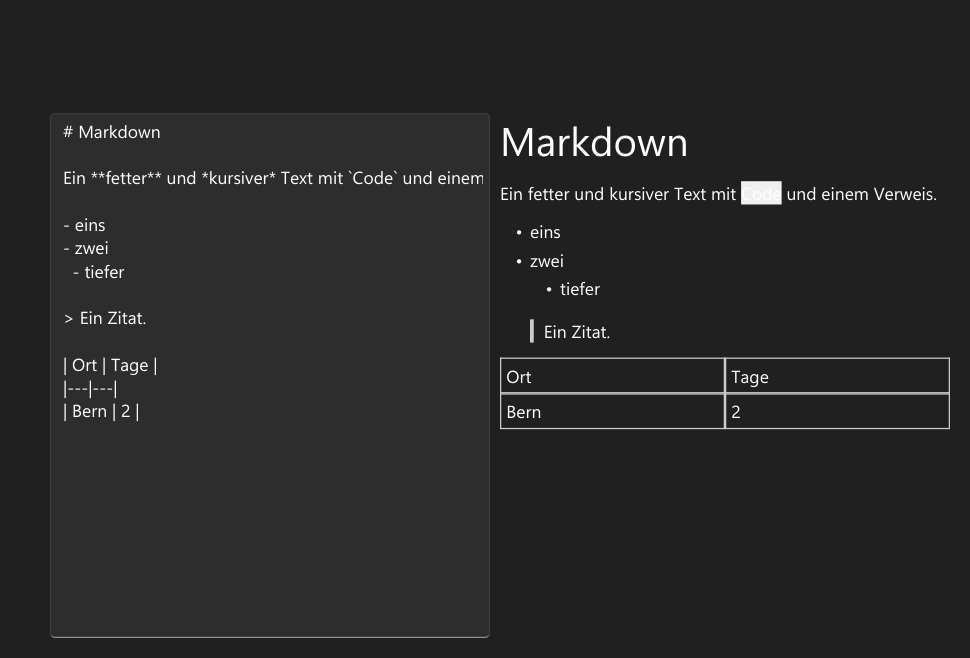Click '**fetter**' in the editor source line
This screenshot has height=658, width=970.
(x=126, y=178)
